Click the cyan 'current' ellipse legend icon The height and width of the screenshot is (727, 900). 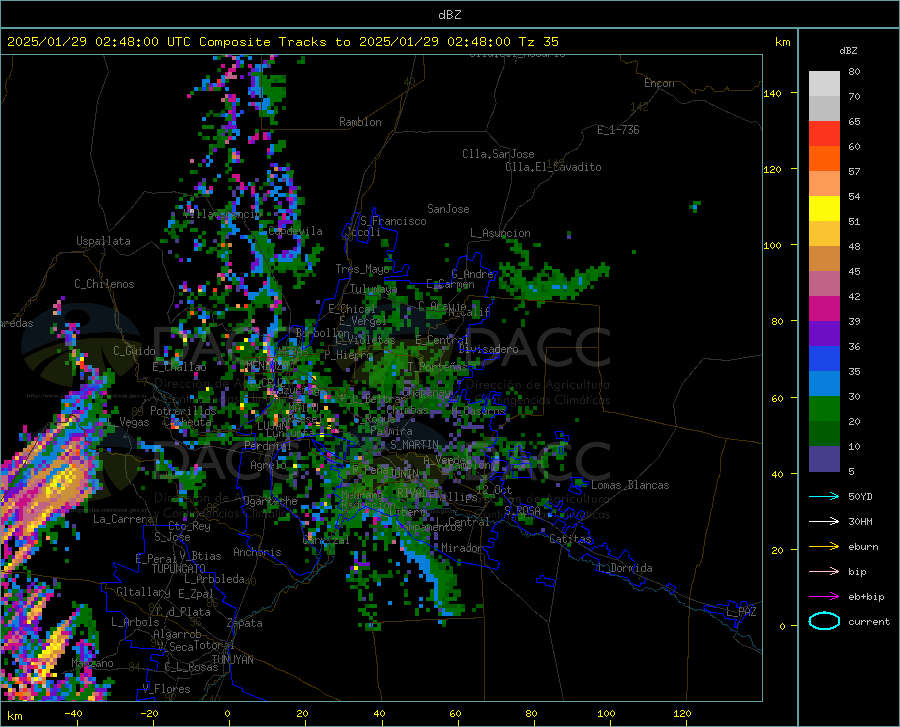point(824,621)
